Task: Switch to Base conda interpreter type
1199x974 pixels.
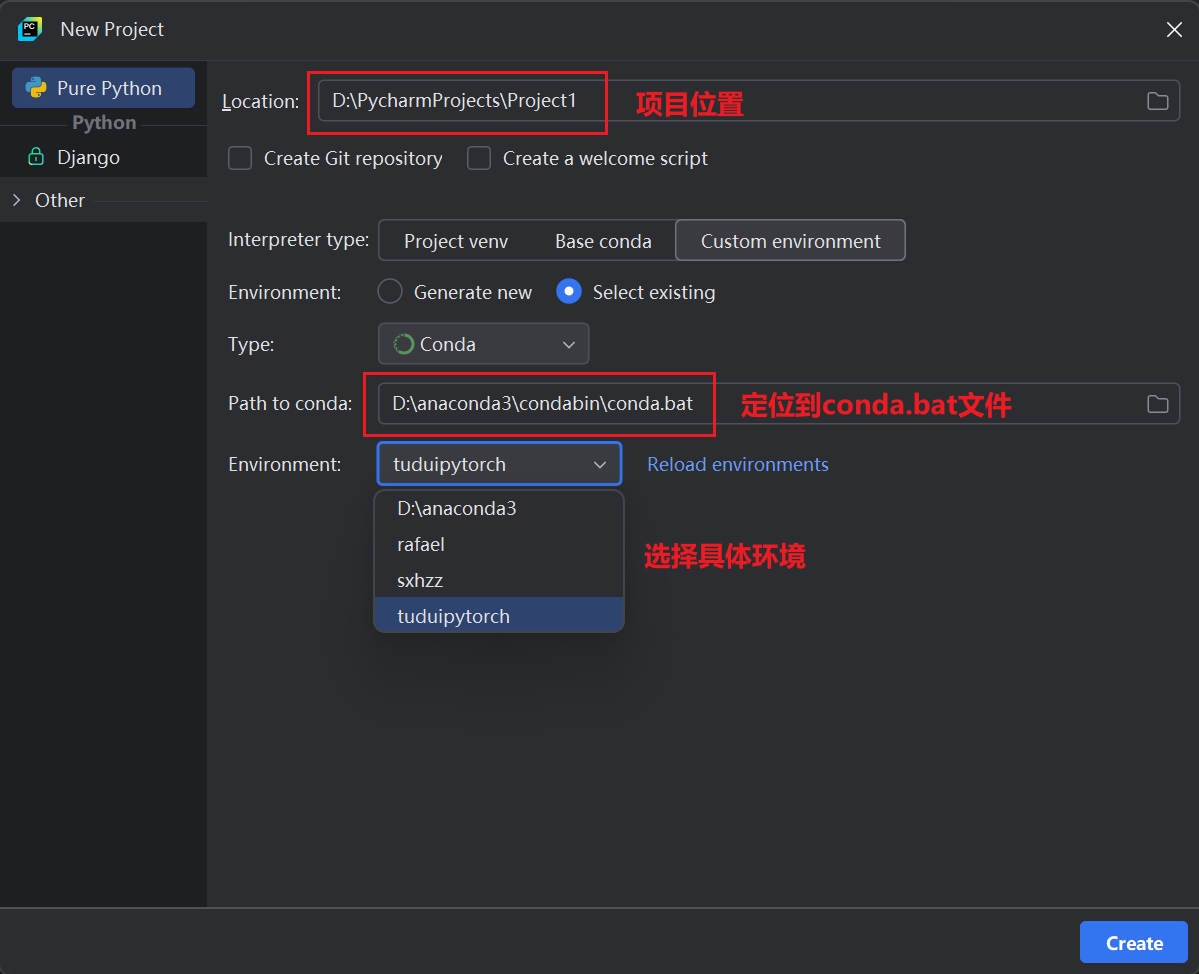Action: click(x=603, y=241)
